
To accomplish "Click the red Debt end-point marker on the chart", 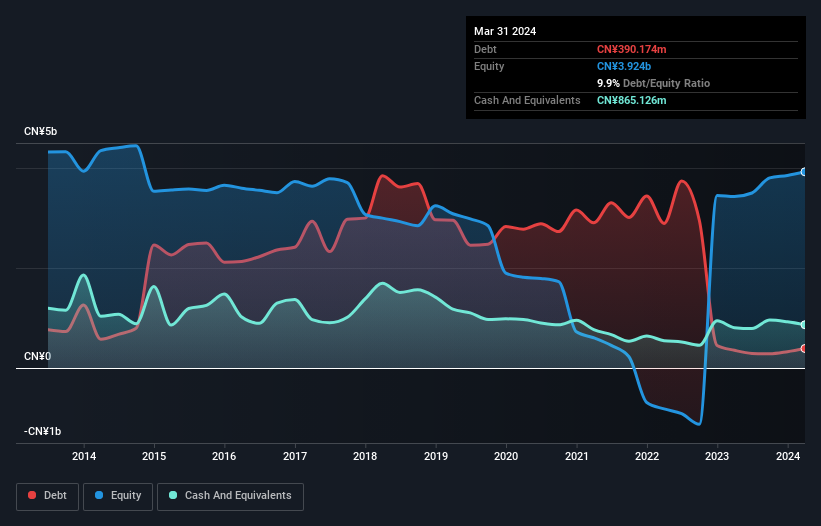I will pos(804,349).
